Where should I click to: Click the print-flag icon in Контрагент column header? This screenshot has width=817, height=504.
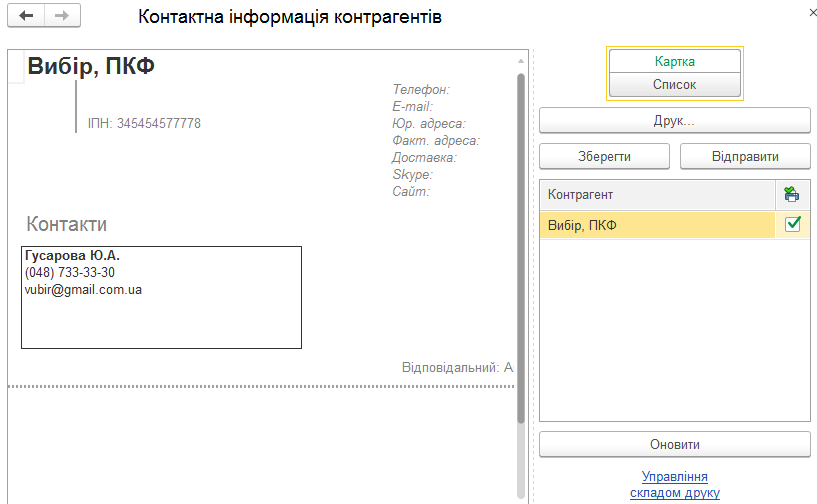pyautogui.click(x=791, y=194)
